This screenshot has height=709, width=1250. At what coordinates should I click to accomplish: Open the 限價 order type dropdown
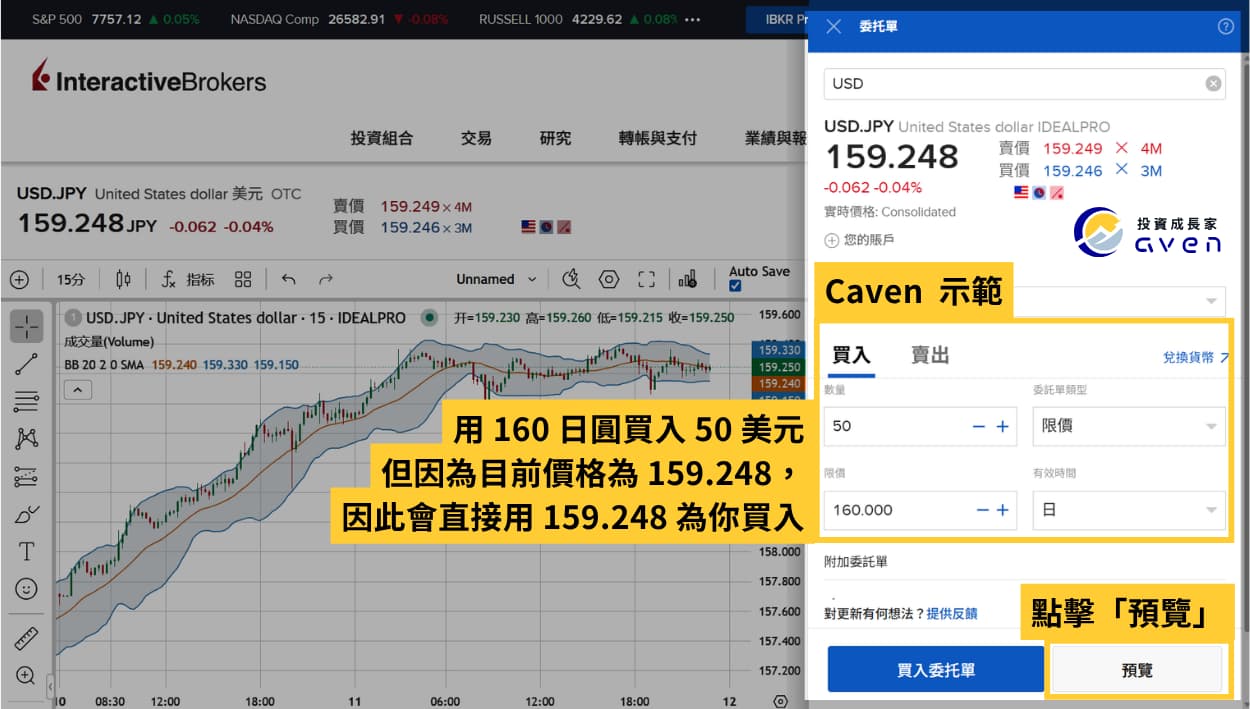click(x=1128, y=426)
